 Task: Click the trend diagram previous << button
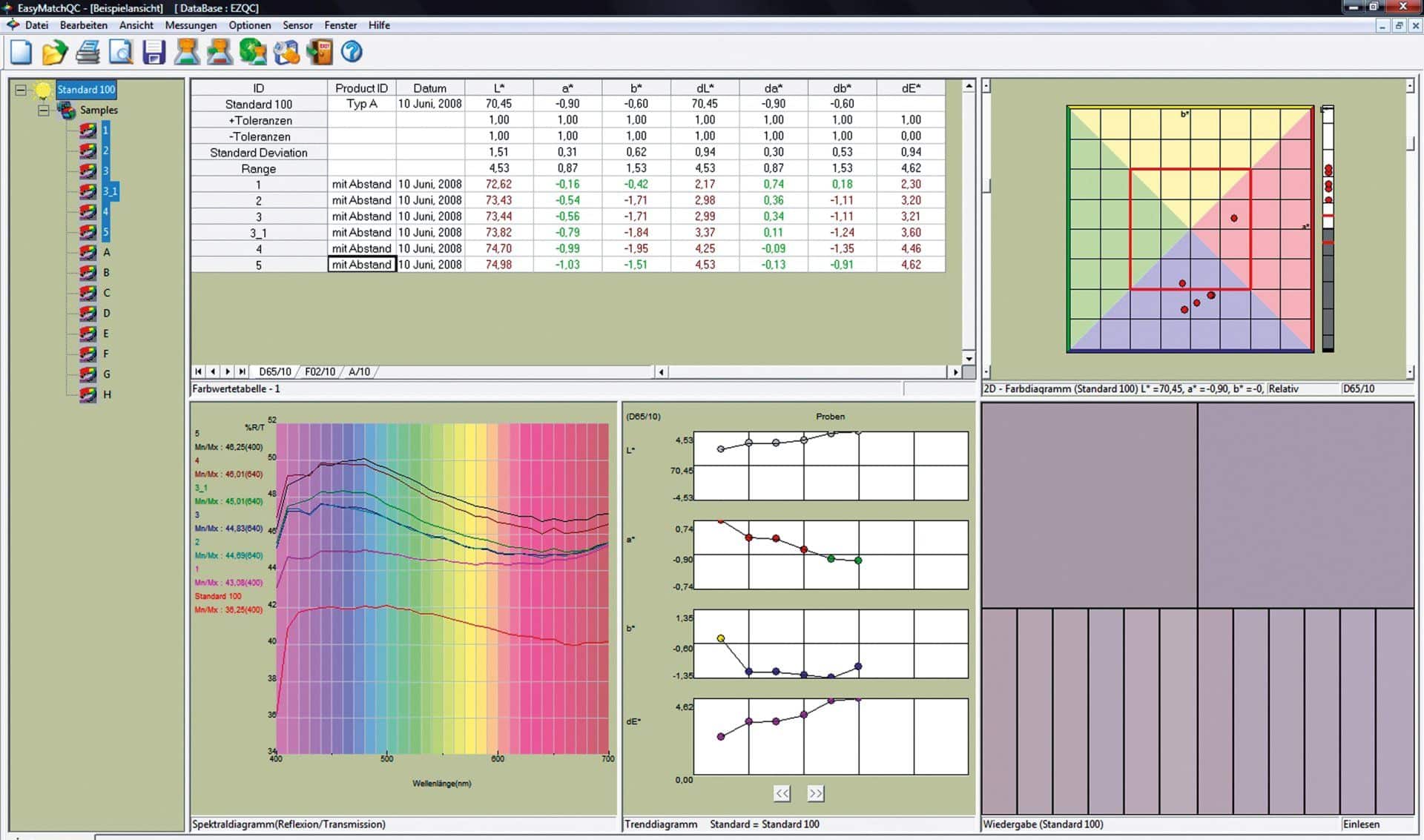(x=782, y=793)
